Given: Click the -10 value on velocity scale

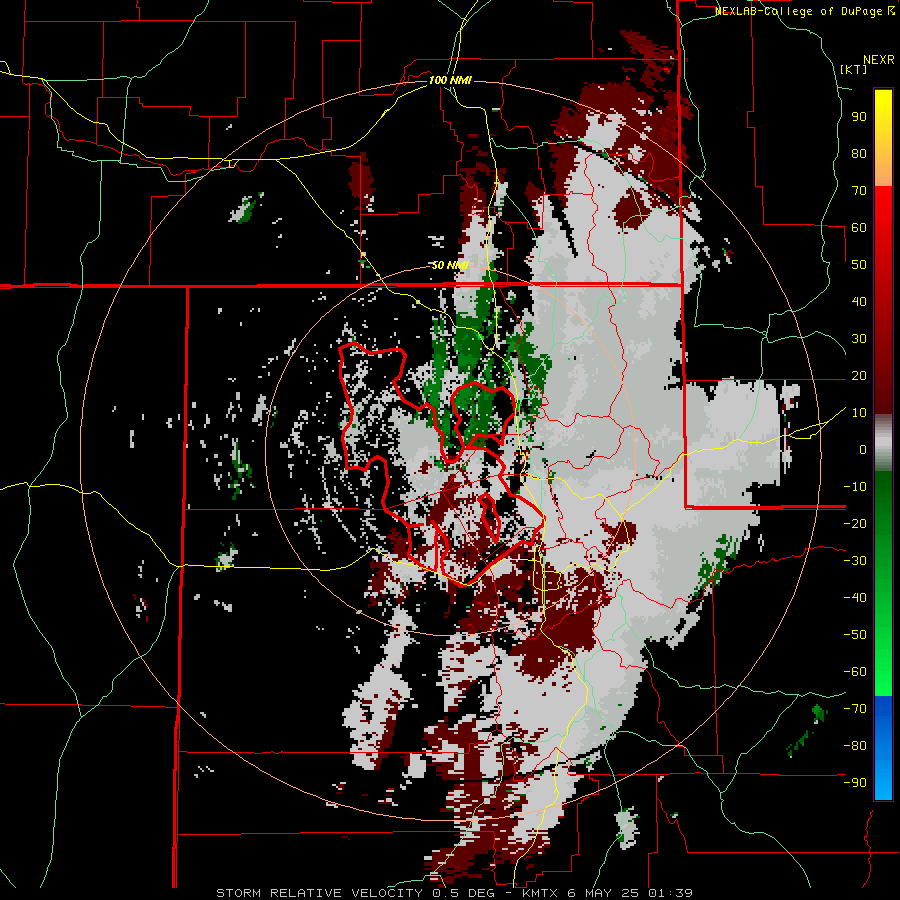Looking at the screenshot, I should pos(855,487).
